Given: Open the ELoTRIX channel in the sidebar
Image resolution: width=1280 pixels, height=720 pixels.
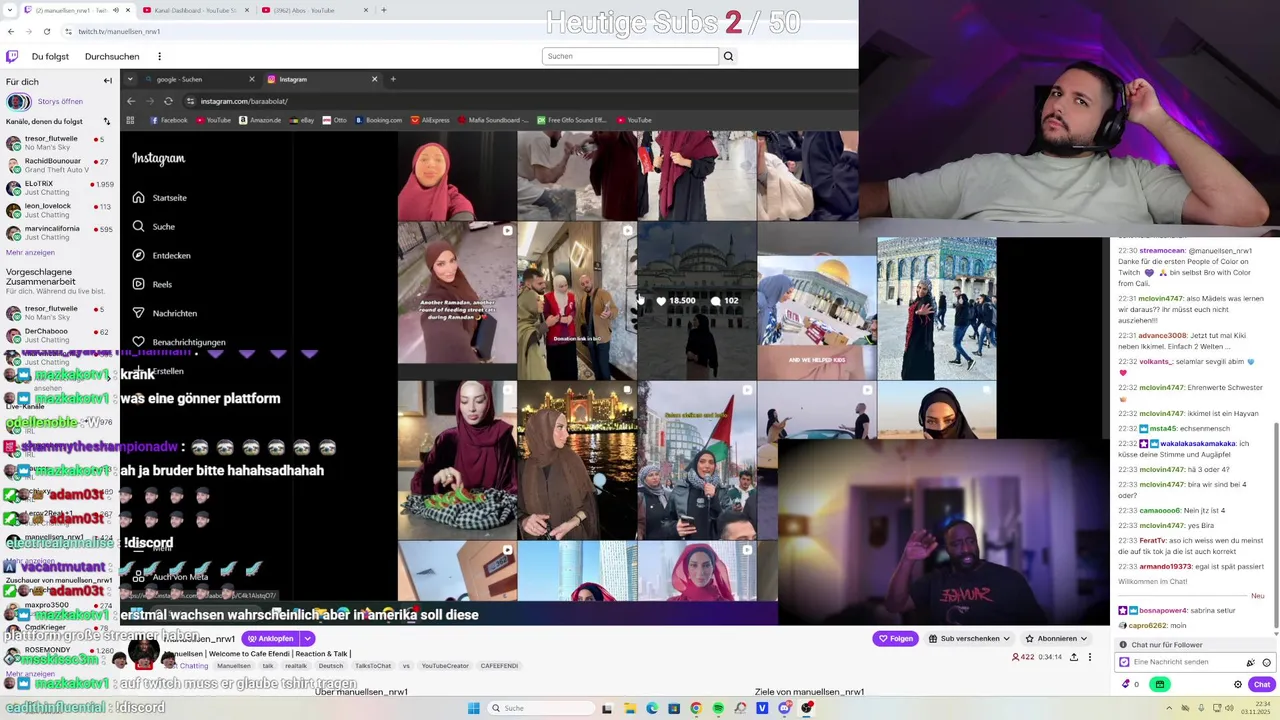Looking at the screenshot, I should (x=60, y=188).
